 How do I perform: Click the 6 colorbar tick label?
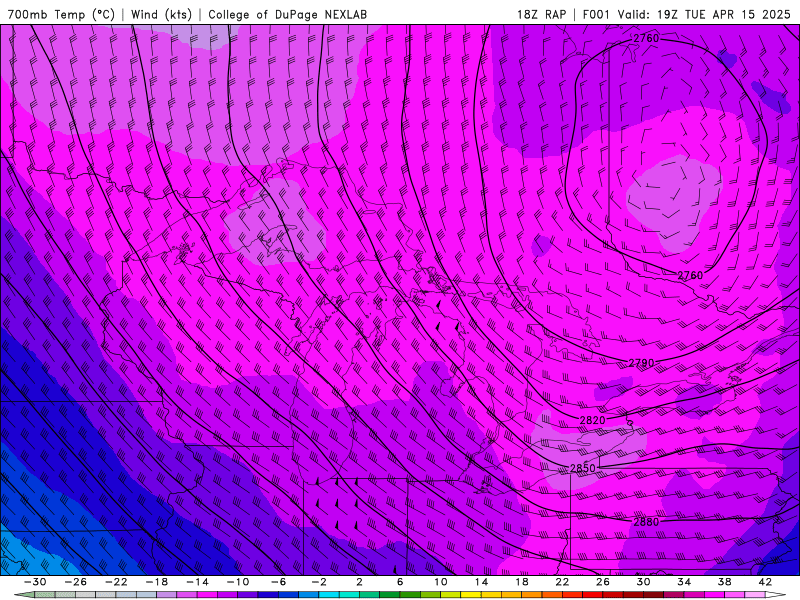tap(400, 582)
